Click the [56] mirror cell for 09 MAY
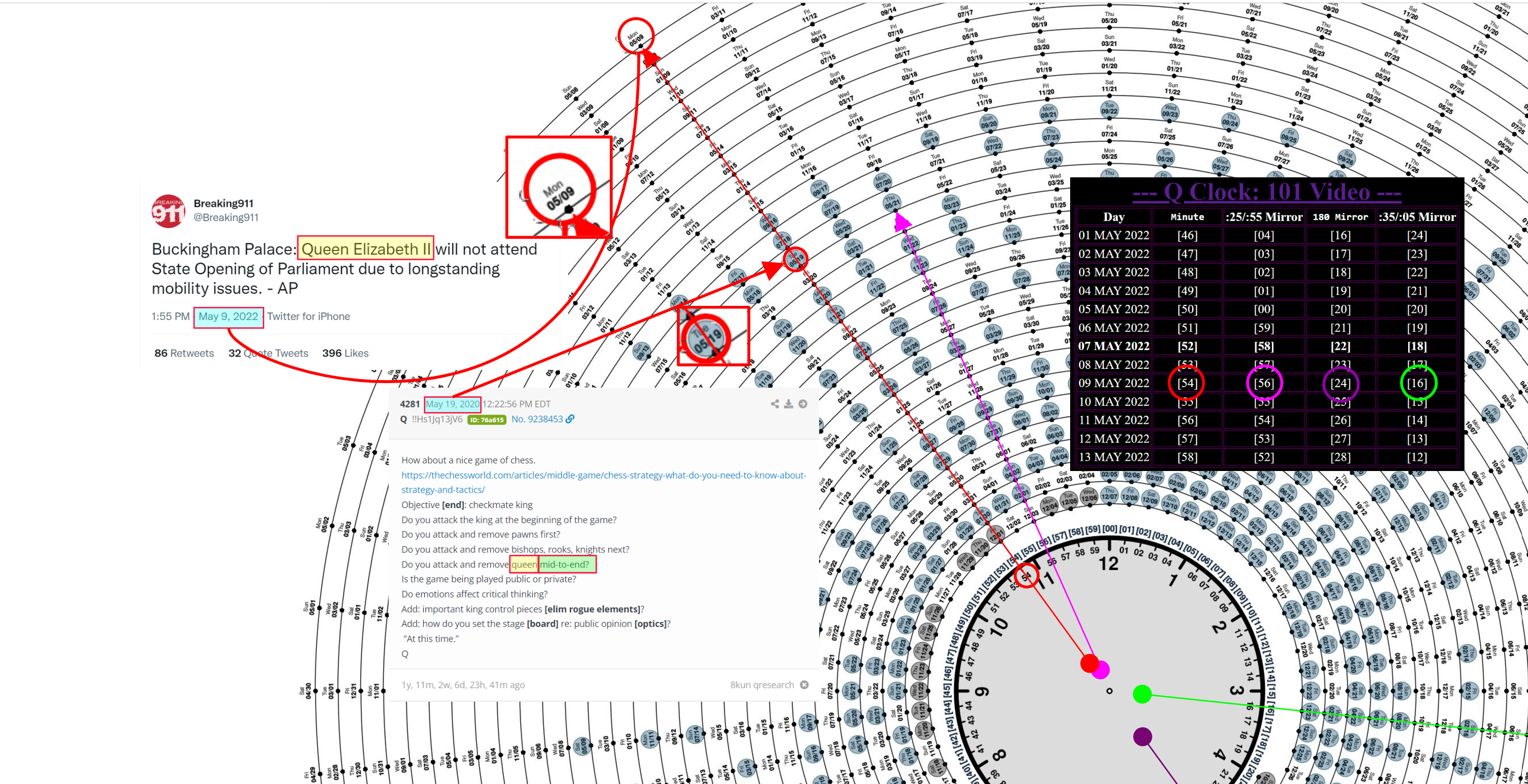The height and width of the screenshot is (784, 1528). click(1264, 383)
